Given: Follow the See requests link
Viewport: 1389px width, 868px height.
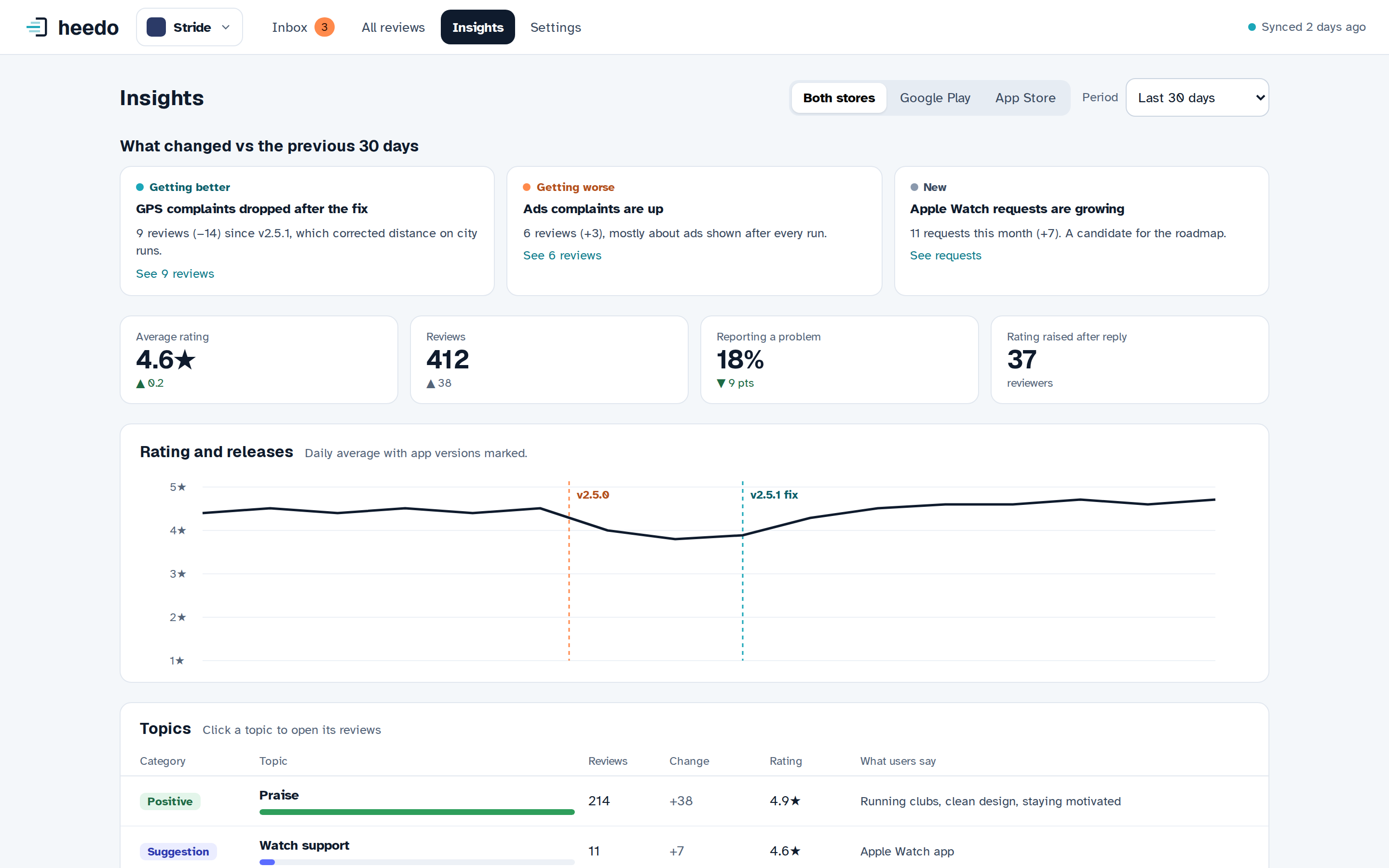Looking at the screenshot, I should click(945, 256).
